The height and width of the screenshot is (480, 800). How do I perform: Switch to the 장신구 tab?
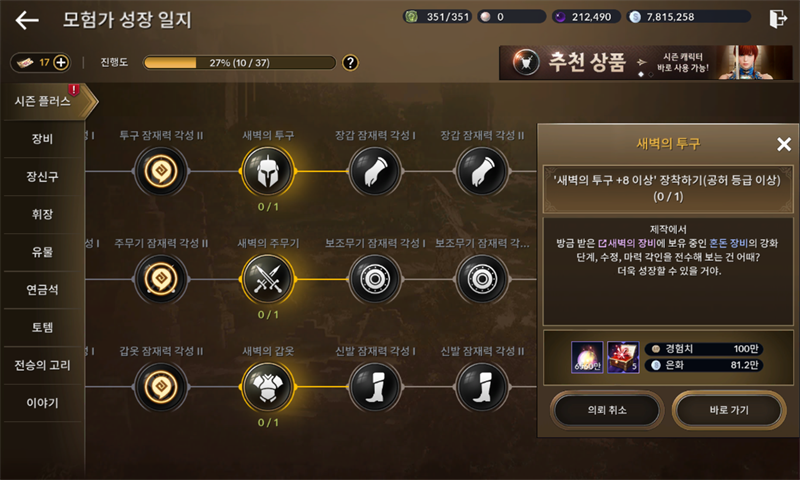pos(42,176)
